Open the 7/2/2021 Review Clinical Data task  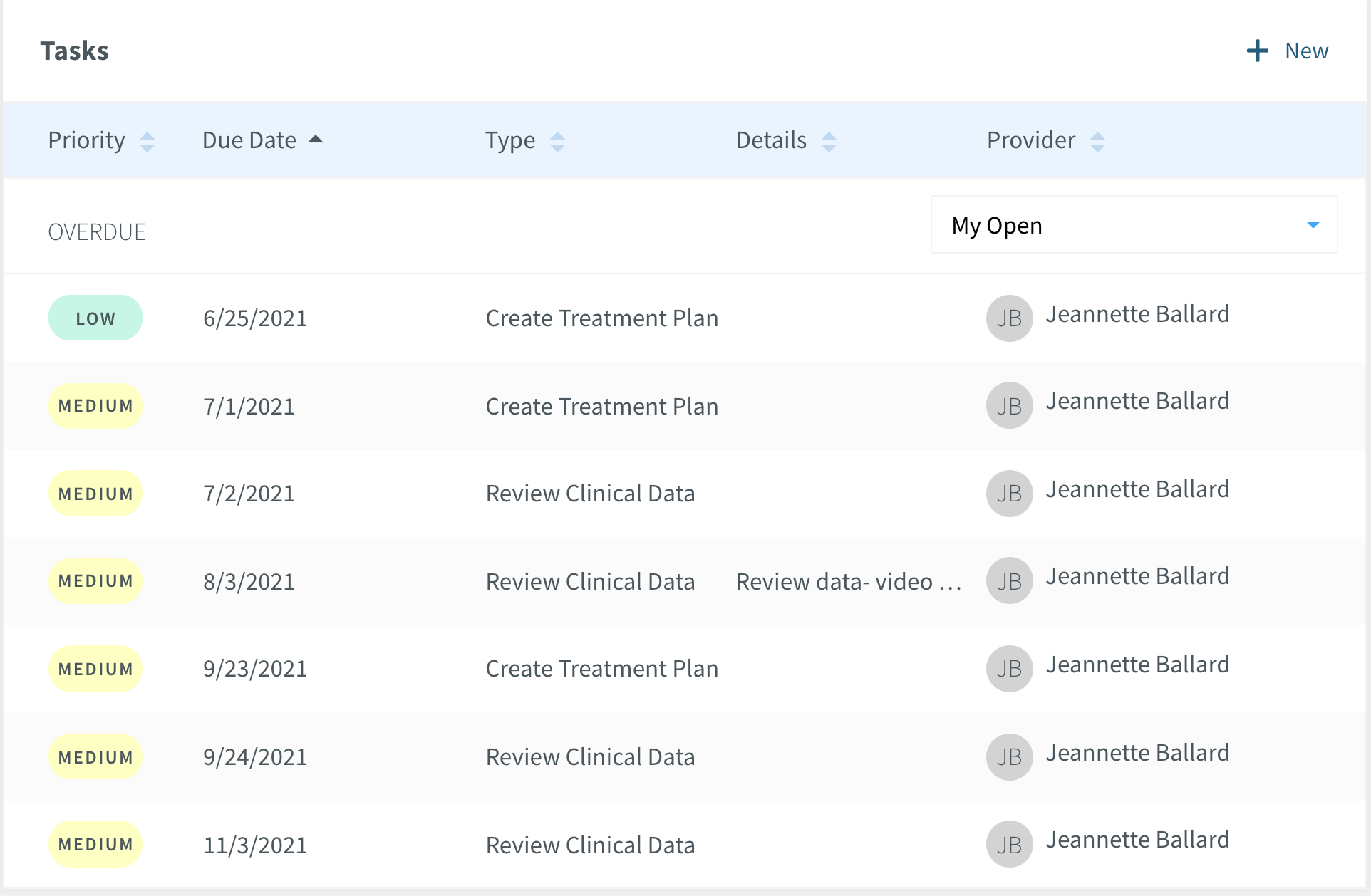[x=590, y=494]
